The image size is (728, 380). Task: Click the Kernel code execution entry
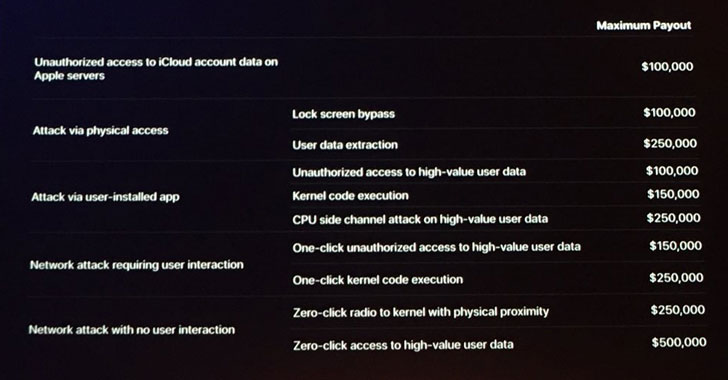click(351, 196)
